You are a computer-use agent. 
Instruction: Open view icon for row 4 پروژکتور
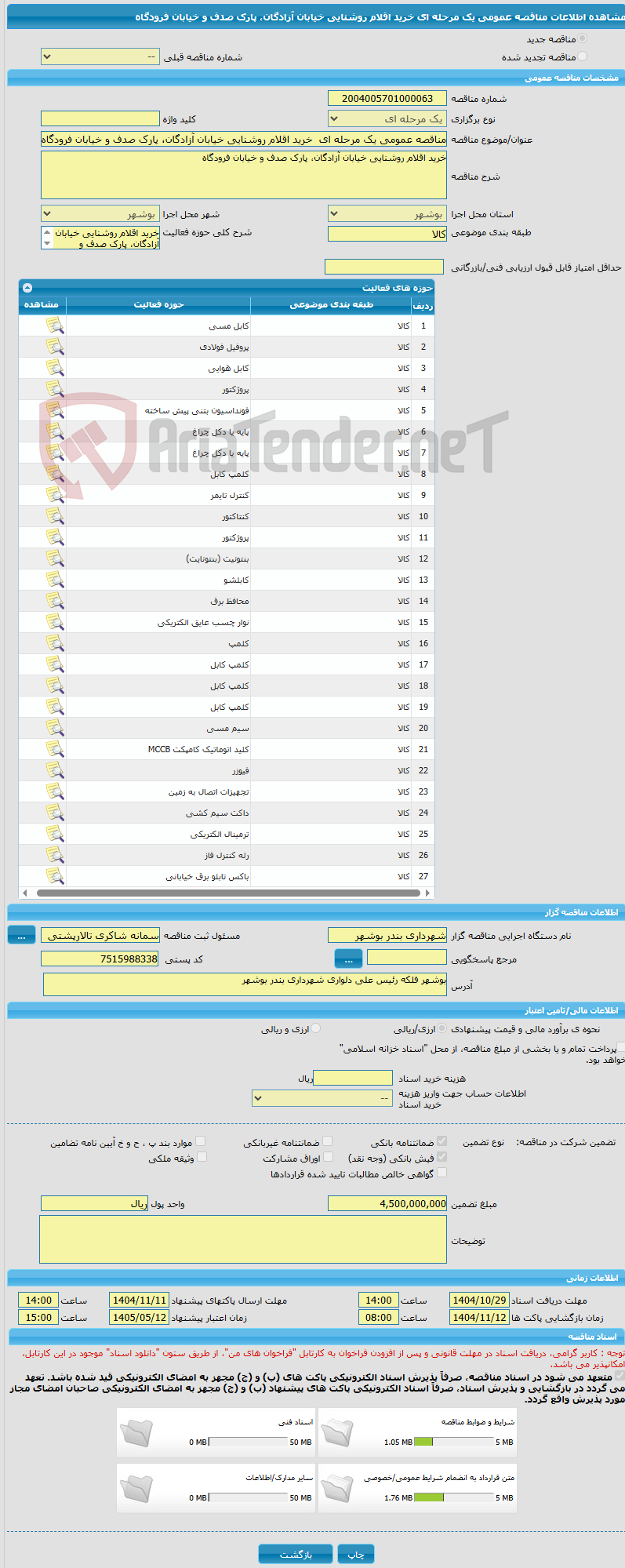(55, 389)
